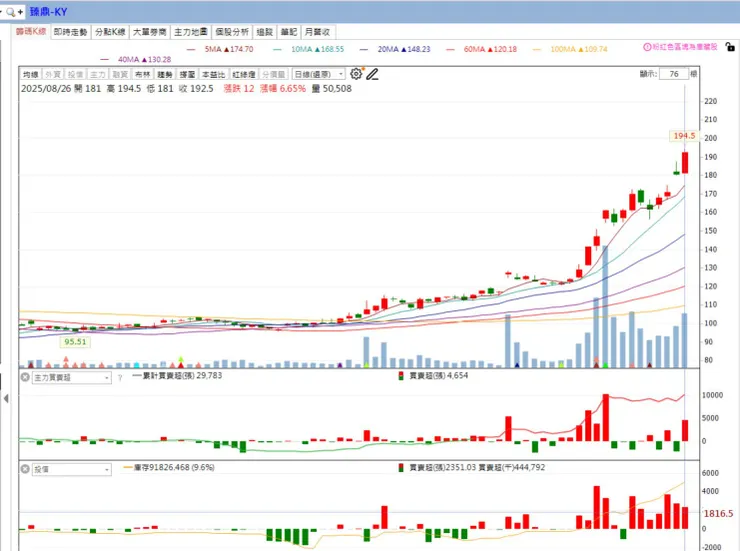
Task: Toggle 紅綠燈 overlay button
Action: 244,75
